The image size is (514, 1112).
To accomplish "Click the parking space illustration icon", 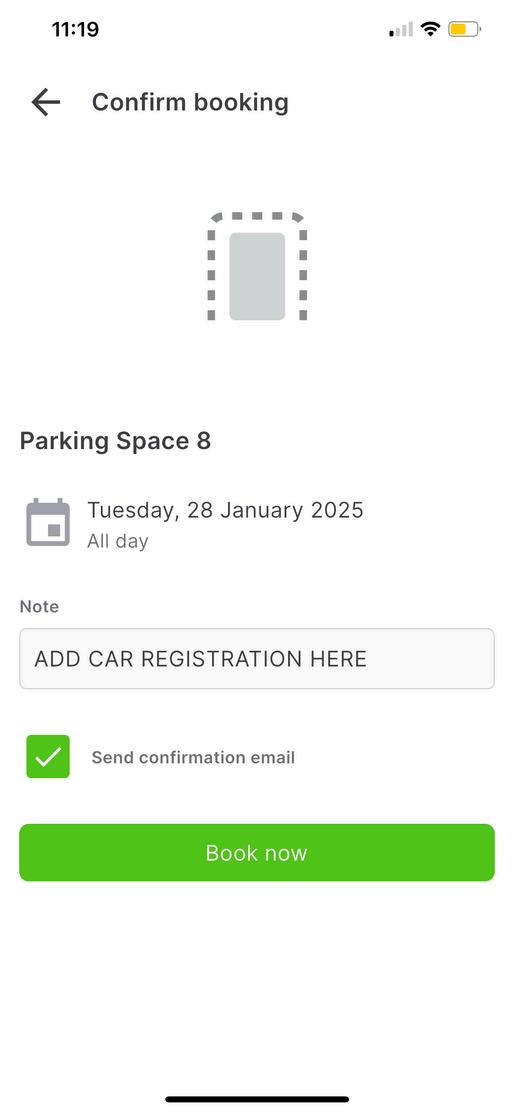I will coord(257,266).
